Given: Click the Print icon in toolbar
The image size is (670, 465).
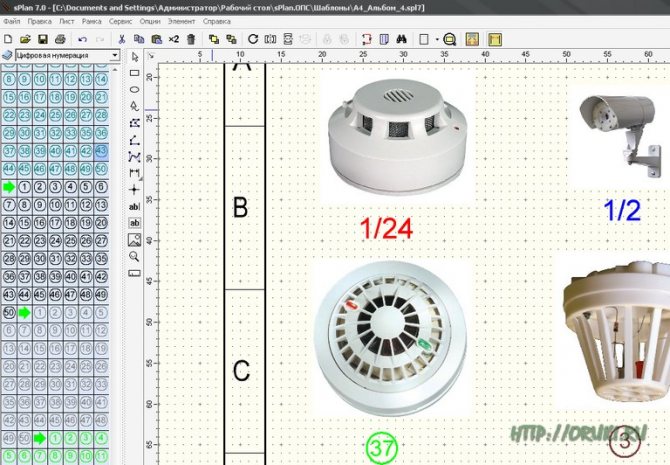Looking at the screenshot, I should (x=60, y=39).
